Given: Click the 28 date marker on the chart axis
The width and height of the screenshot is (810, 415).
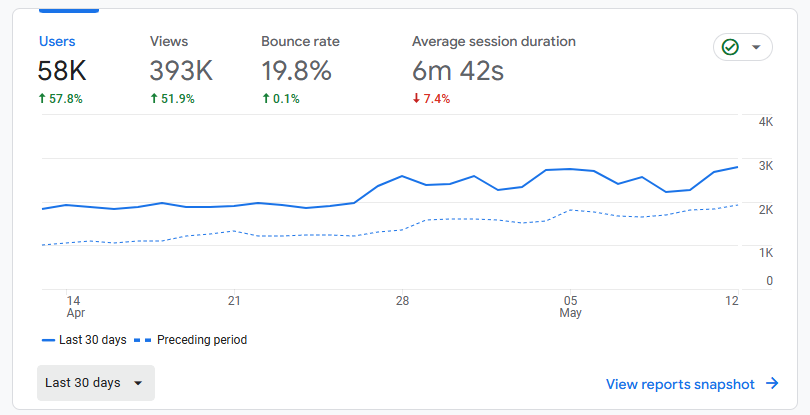Looking at the screenshot, I should pos(401,300).
